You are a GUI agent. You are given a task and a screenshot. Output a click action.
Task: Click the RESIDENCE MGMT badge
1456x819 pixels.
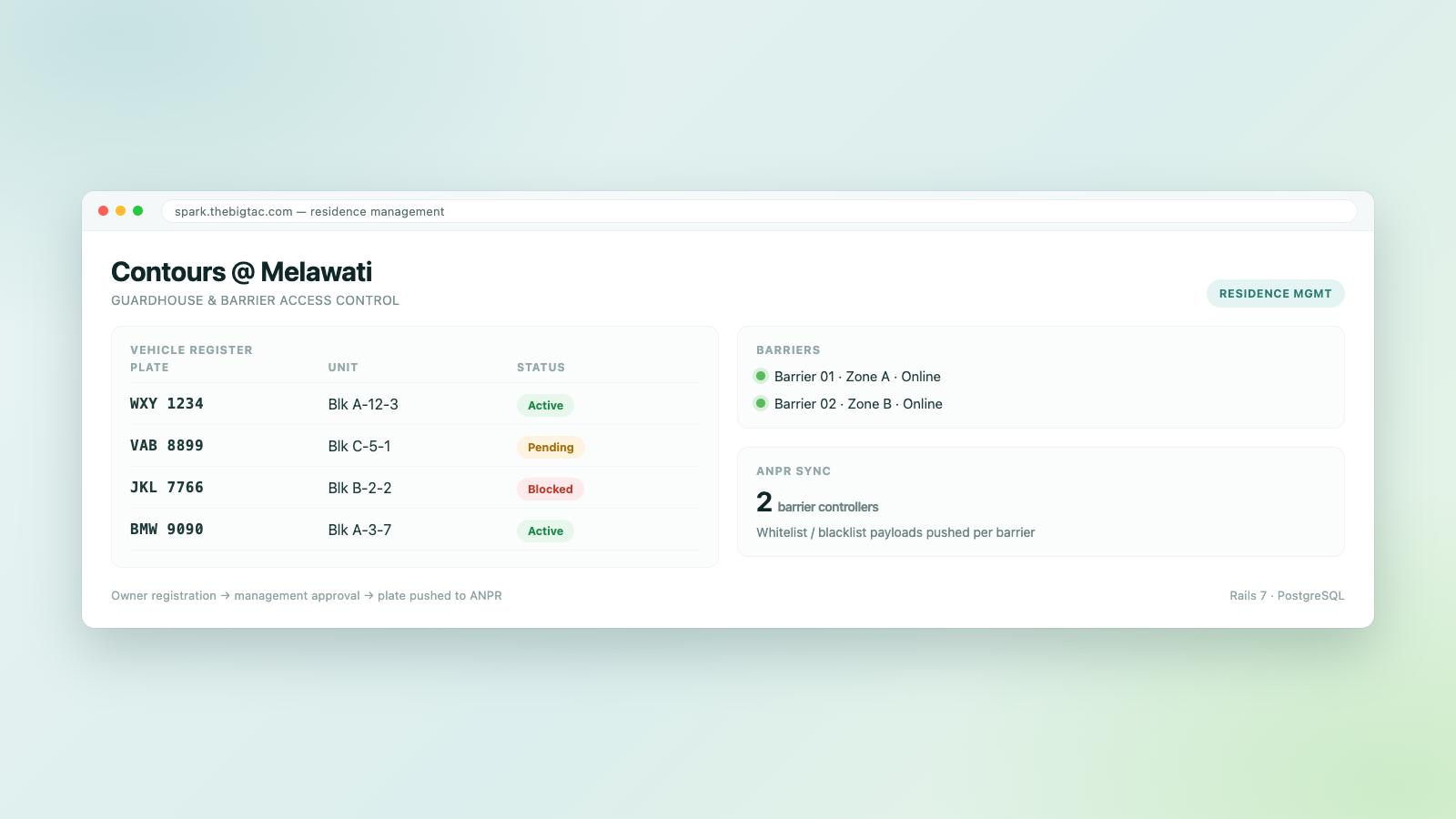(1275, 293)
